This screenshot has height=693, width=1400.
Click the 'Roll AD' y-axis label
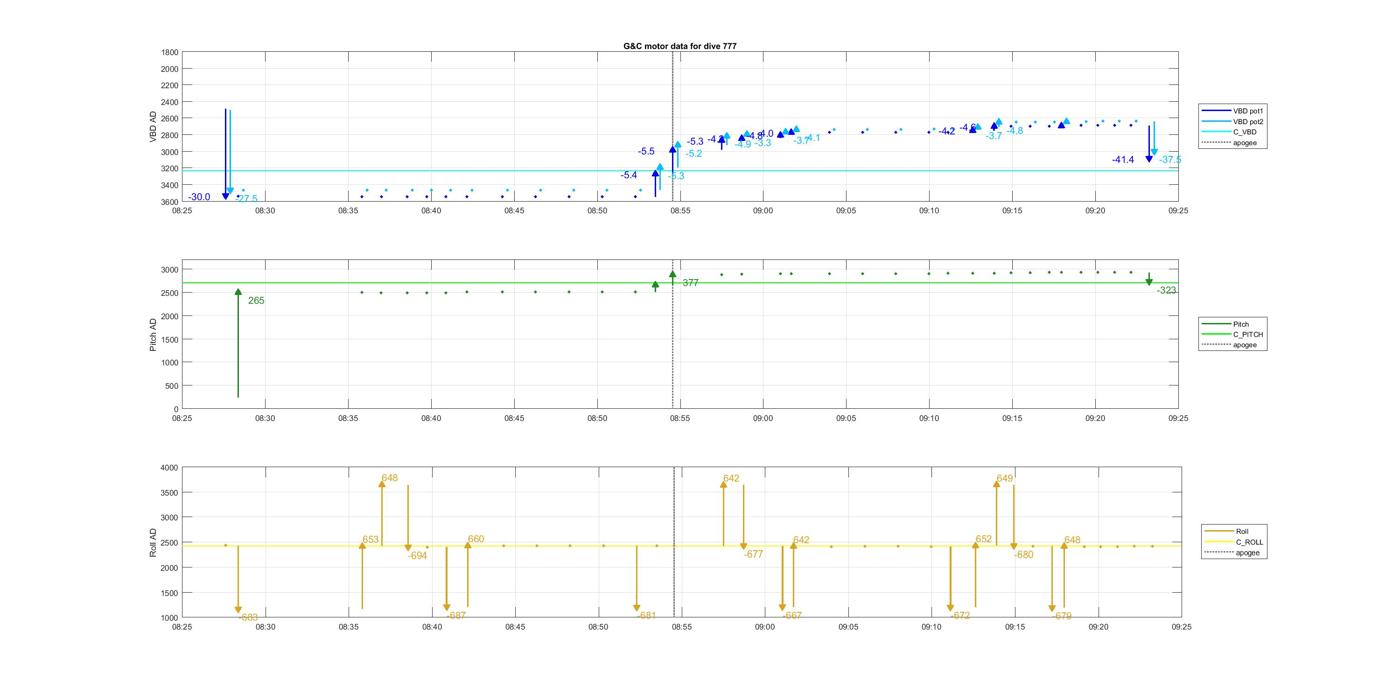pyautogui.click(x=154, y=543)
